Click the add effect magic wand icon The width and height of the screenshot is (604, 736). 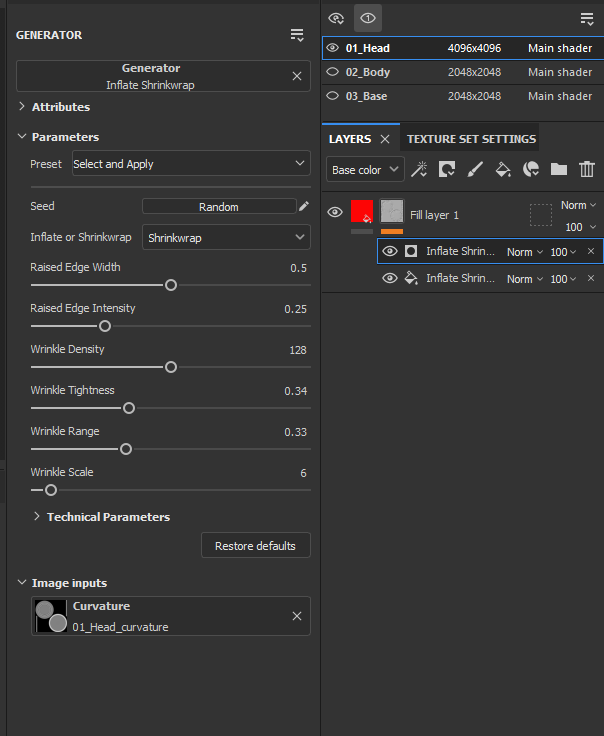(x=419, y=169)
